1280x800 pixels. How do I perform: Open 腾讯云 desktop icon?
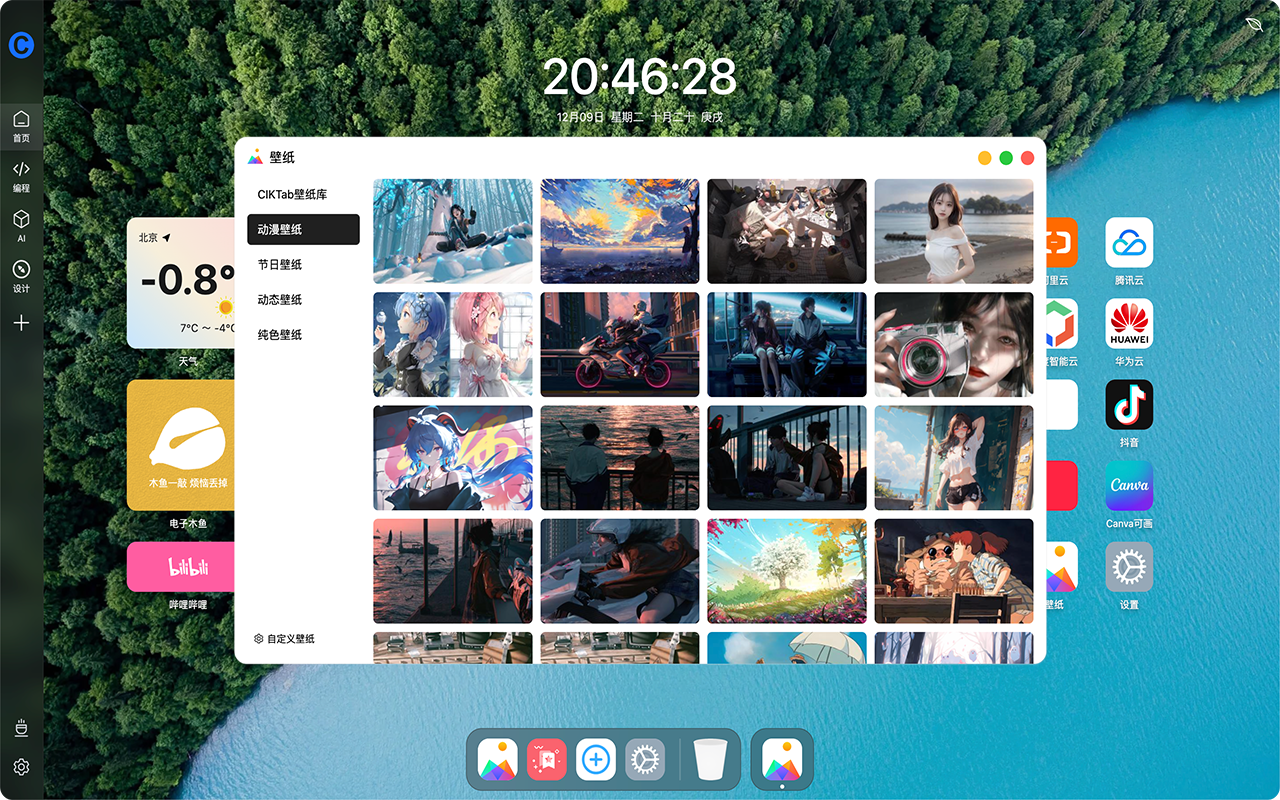[1129, 242]
